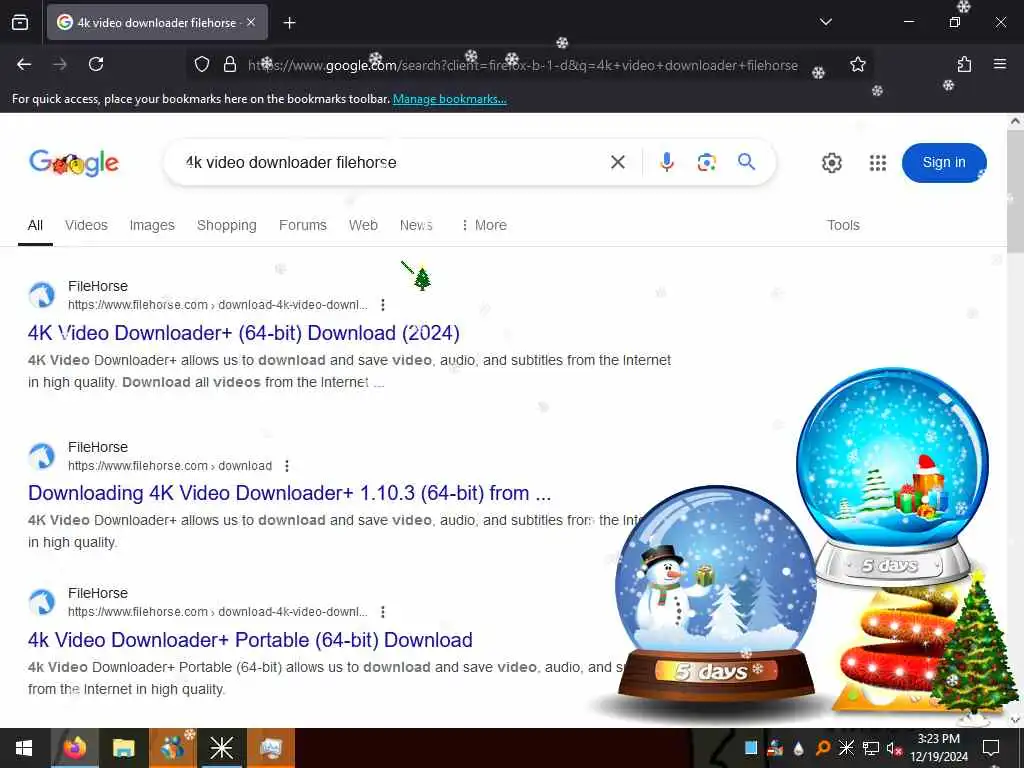Select the All results tab
Viewport: 1024px width, 768px height.
coord(35,225)
